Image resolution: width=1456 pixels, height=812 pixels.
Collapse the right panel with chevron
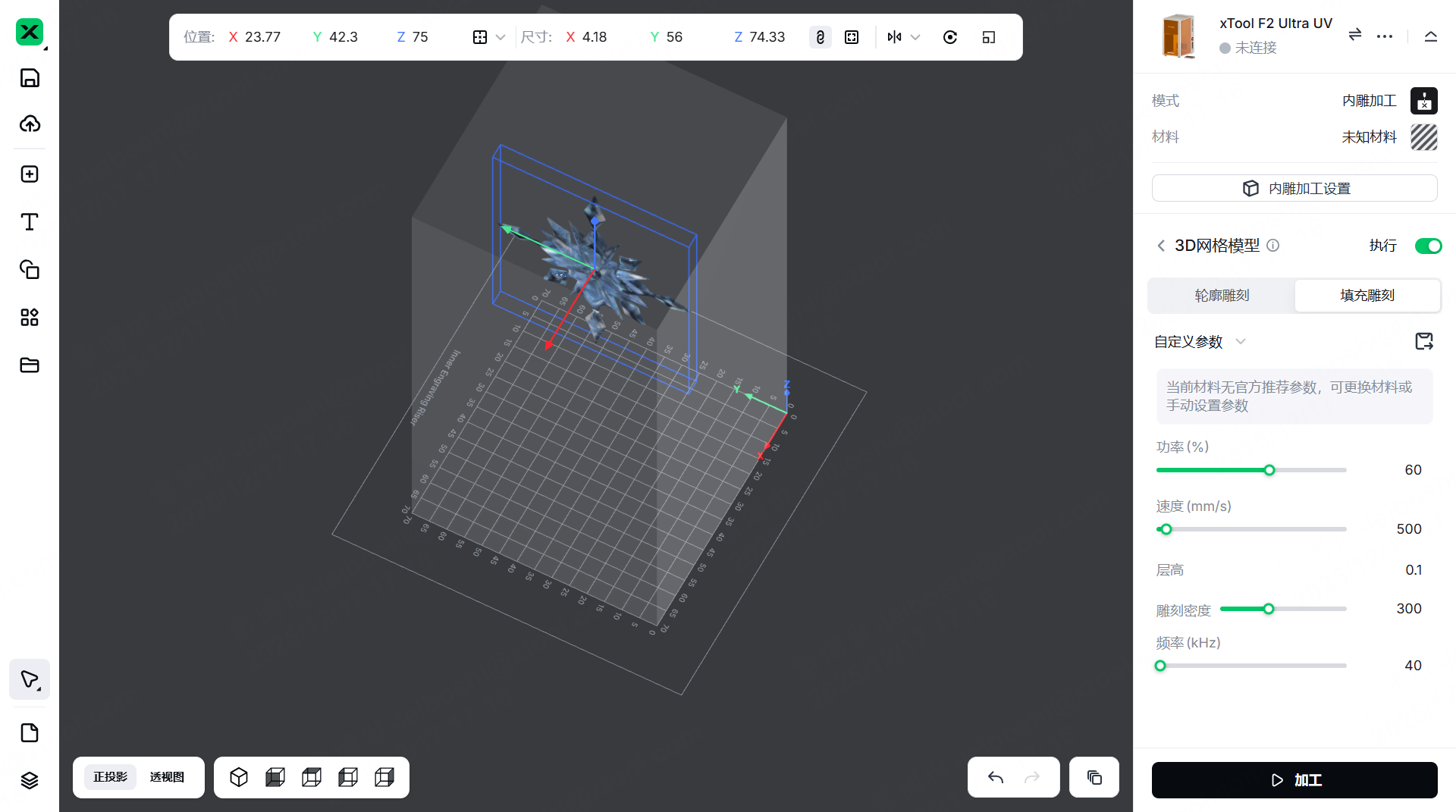point(1431,36)
